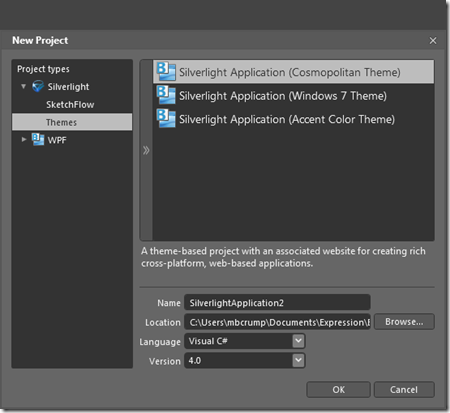Open the Version dropdown showing 4.0
Screen dimensions: 450x413
[x=298, y=360]
